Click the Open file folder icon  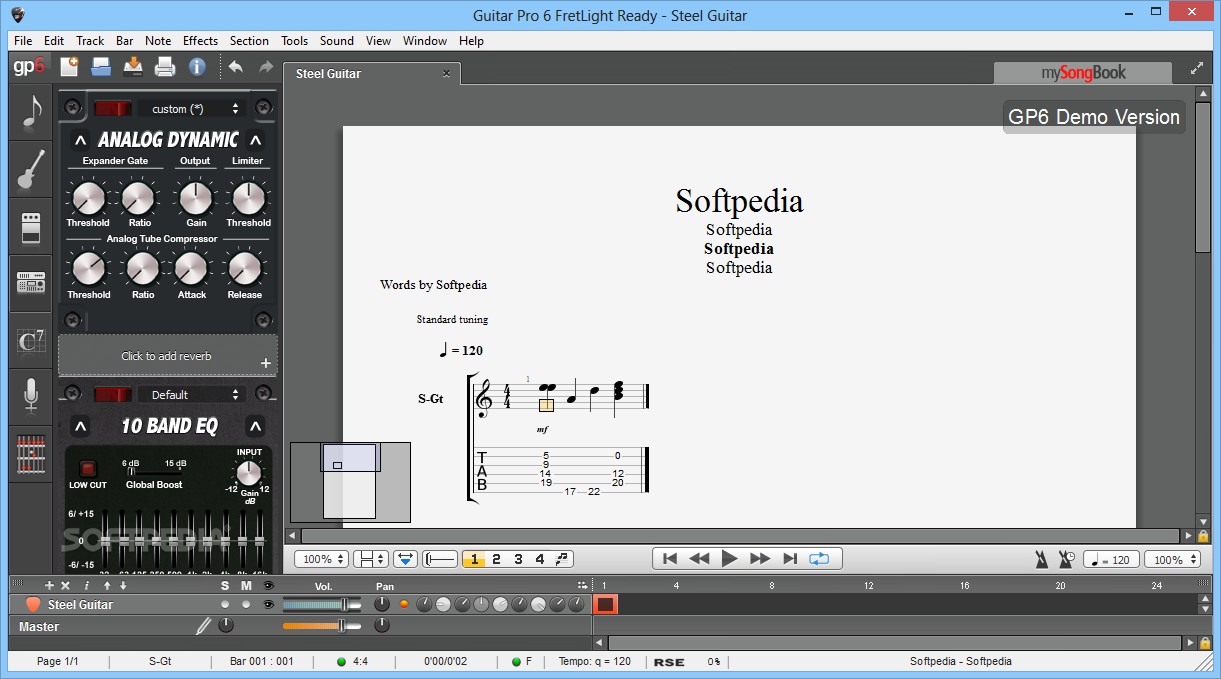click(x=101, y=67)
